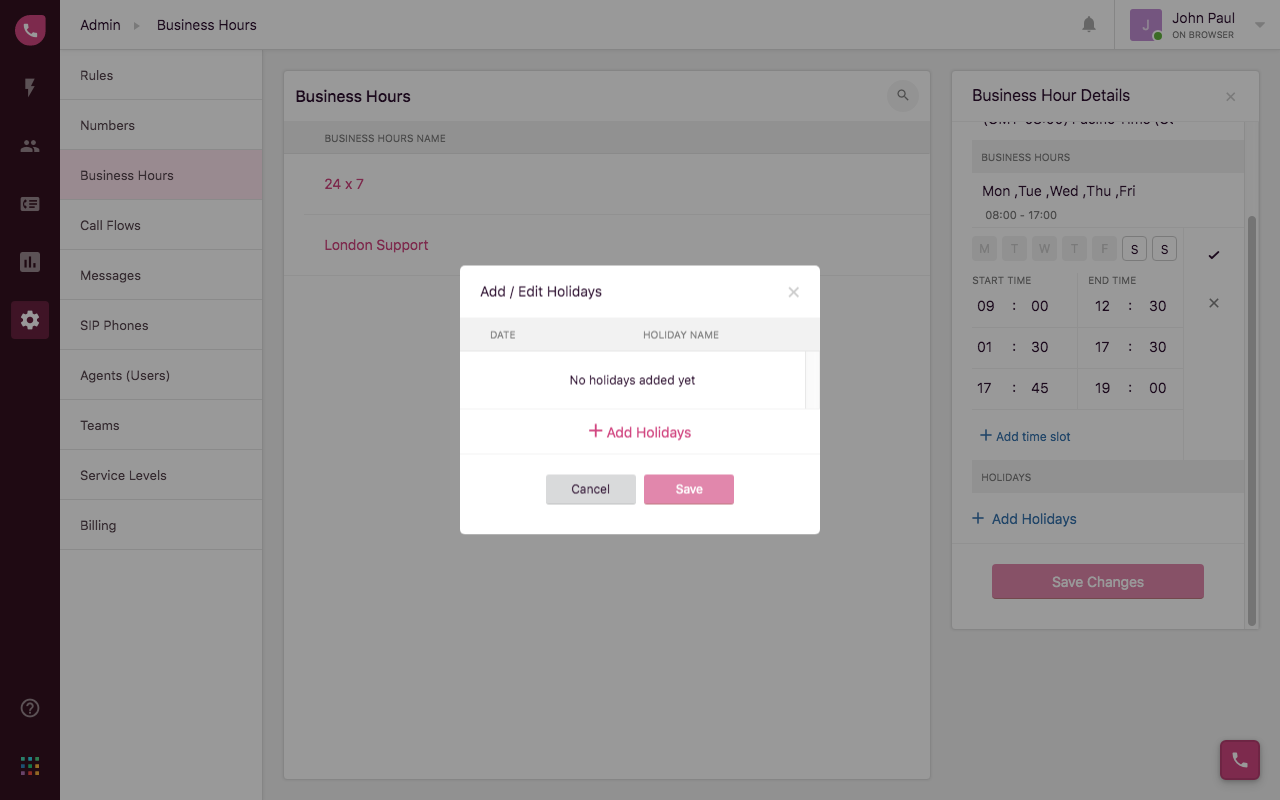Close the Business Hour Details panel
Screen dimensions: 1280x800
[1231, 97]
